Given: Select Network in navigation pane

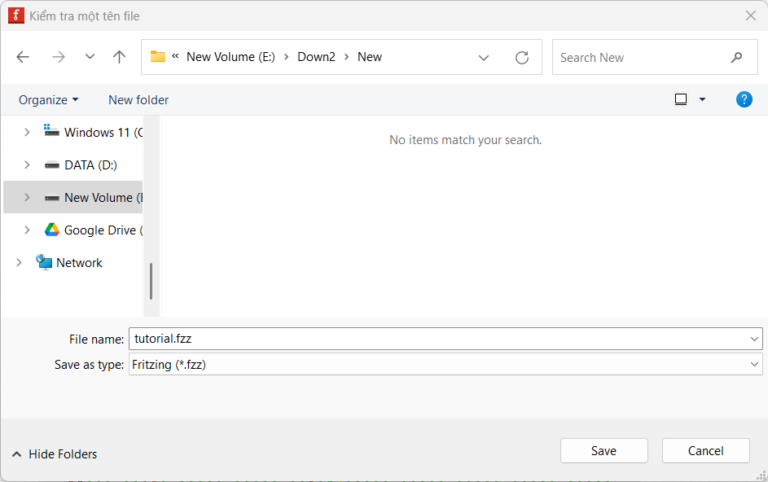Looking at the screenshot, I should pyautogui.click(x=69, y=263).
